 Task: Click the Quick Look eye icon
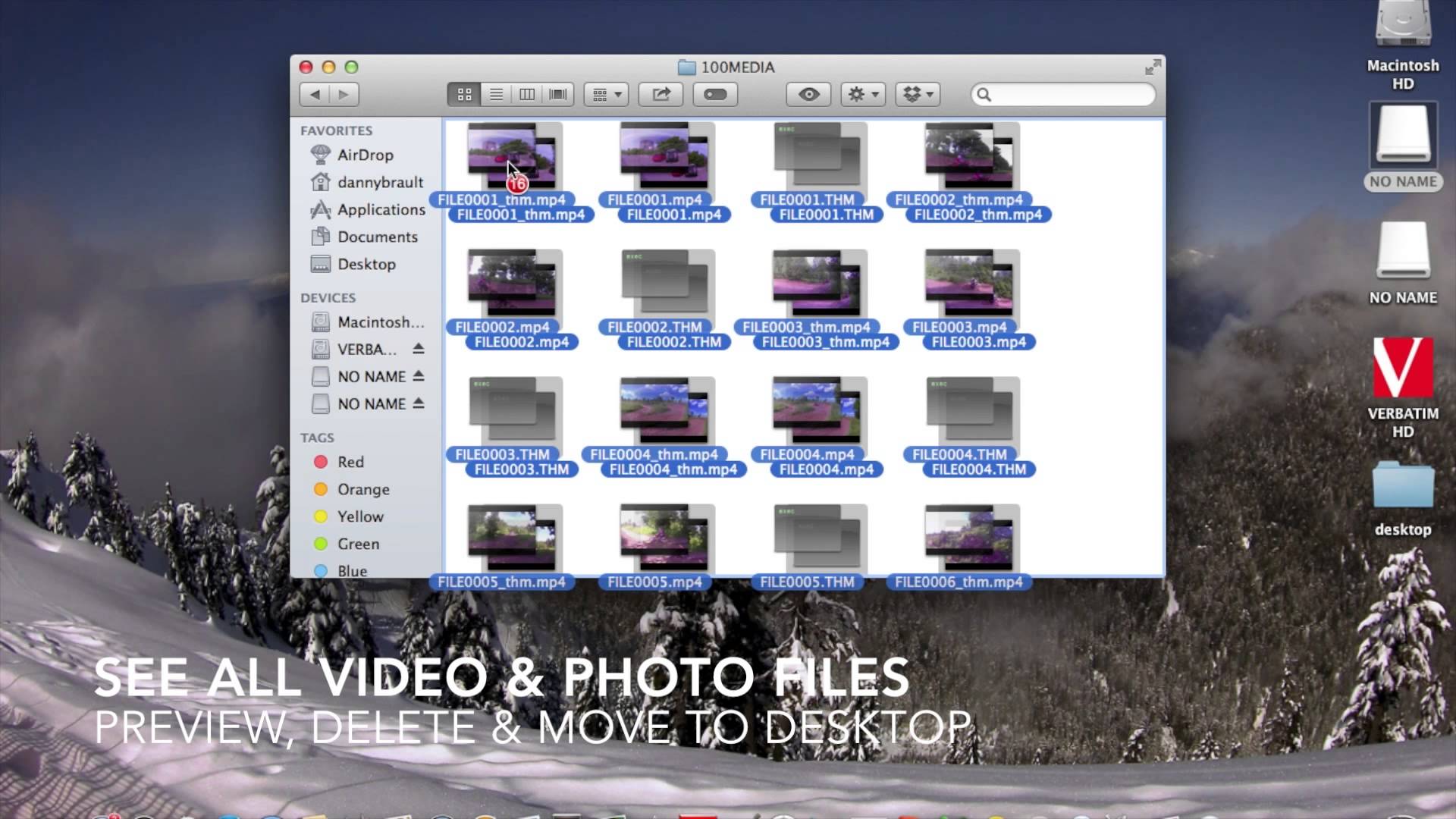coord(808,95)
